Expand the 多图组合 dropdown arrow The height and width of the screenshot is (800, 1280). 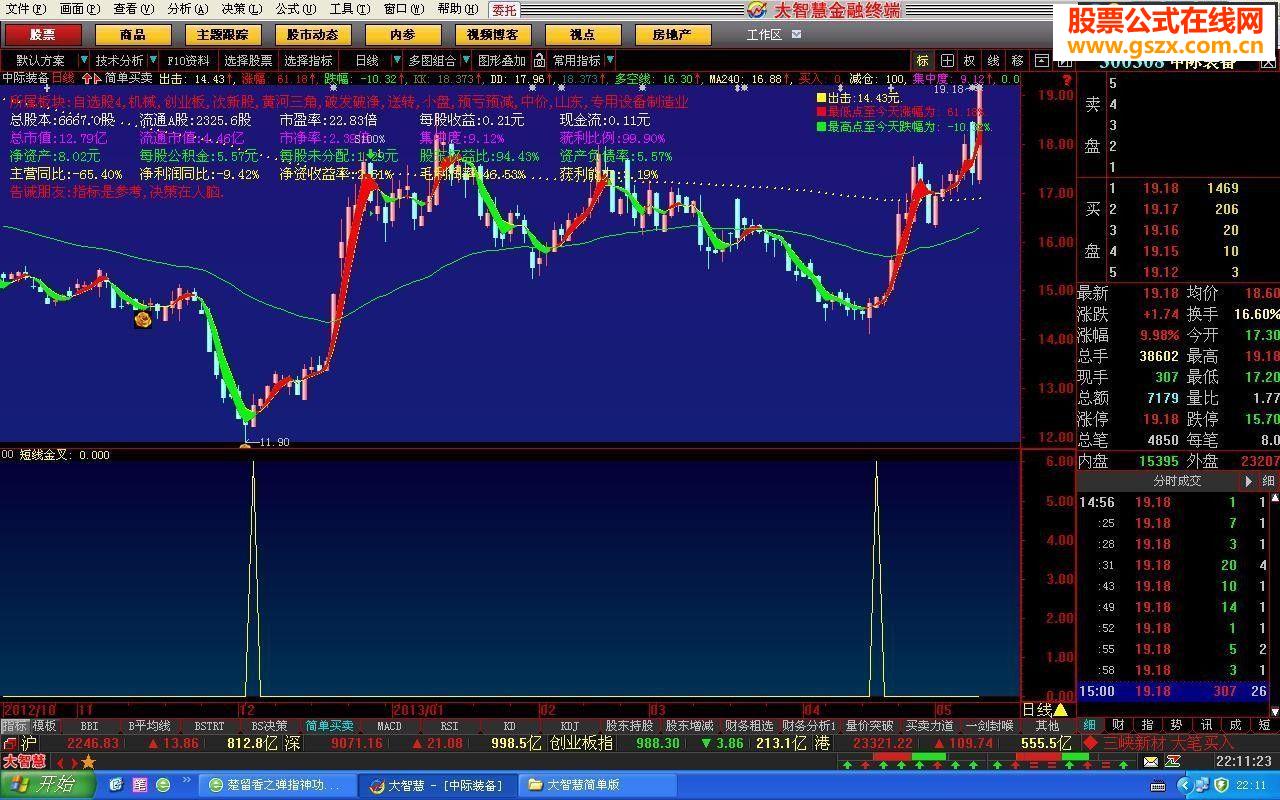click(x=465, y=60)
